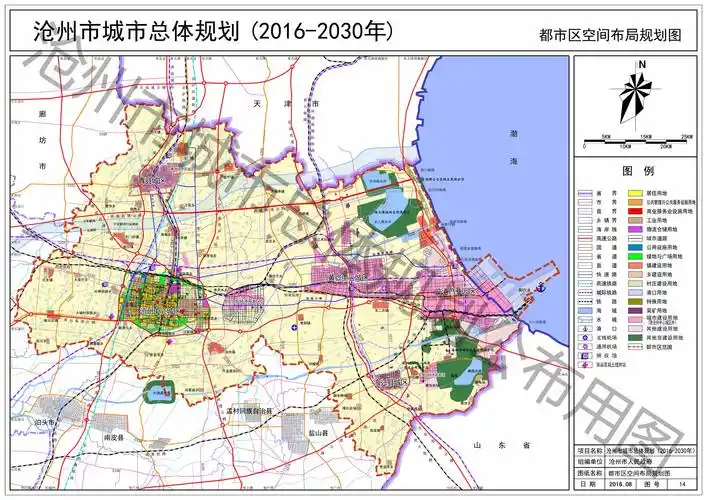Click the sheet number 14 cell
This screenshot has height=500, width=707.
(x=682, y=484)
